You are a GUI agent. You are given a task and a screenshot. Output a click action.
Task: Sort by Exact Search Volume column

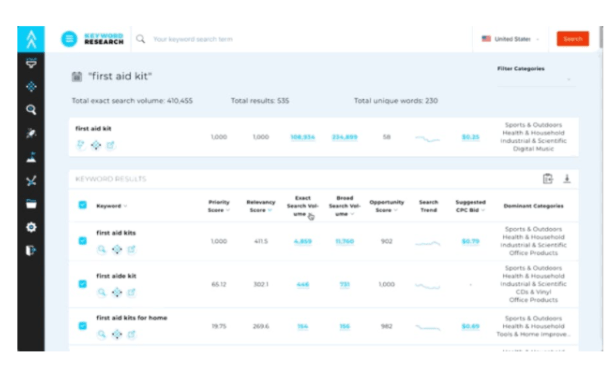point(302,206)
